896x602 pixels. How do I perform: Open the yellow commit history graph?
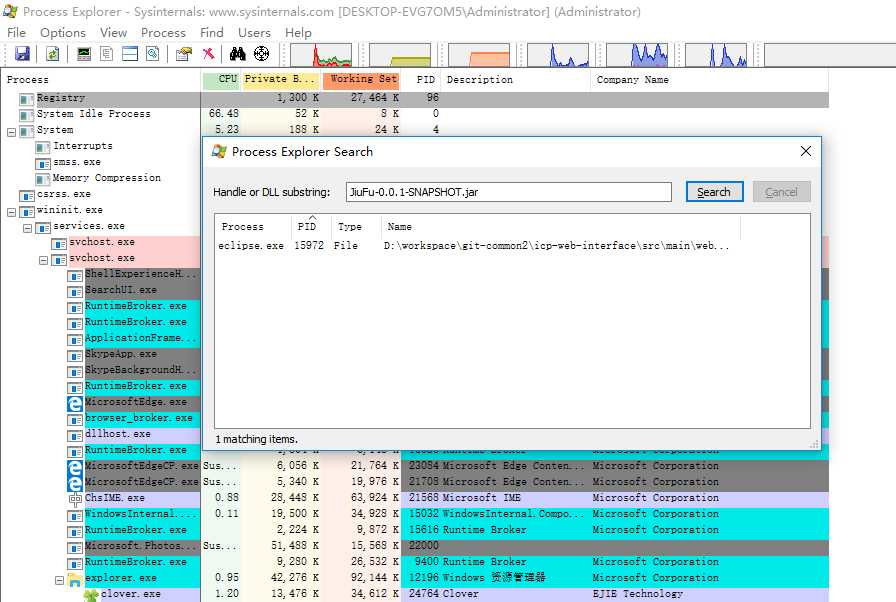pyautogui.click(x=400, y=55)
